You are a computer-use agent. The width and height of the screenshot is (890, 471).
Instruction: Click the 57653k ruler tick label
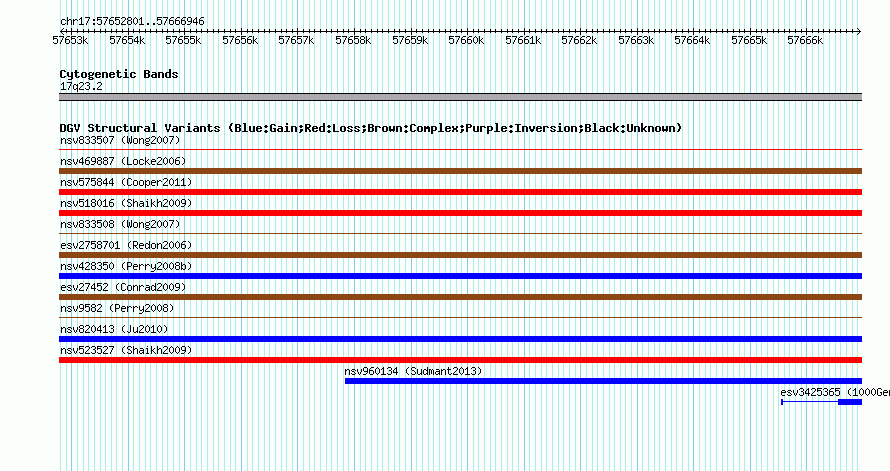(70, 40)
